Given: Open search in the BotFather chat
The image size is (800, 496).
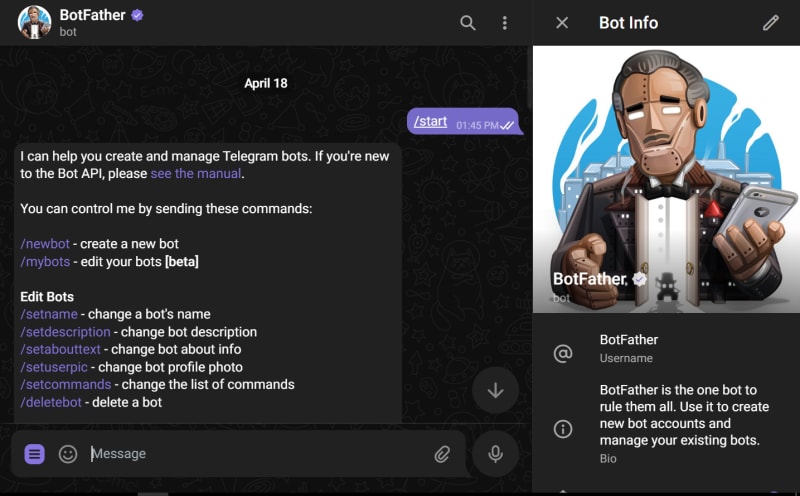Looking at the screenshot, I should [467, 23].
